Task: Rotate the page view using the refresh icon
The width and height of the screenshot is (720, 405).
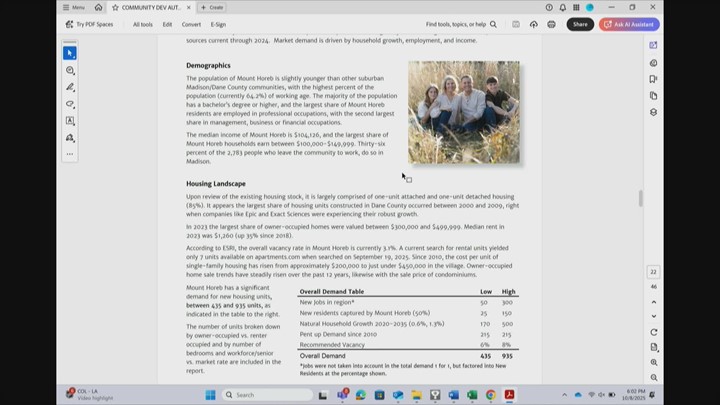Action: [x=654, y=332]
